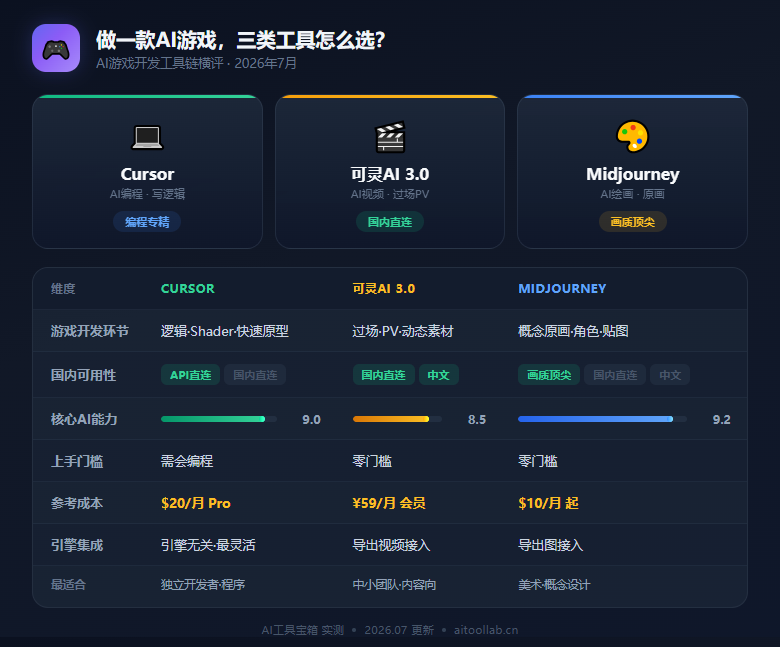Click the footer text AI工具宝箱 实测

[303, 630]
